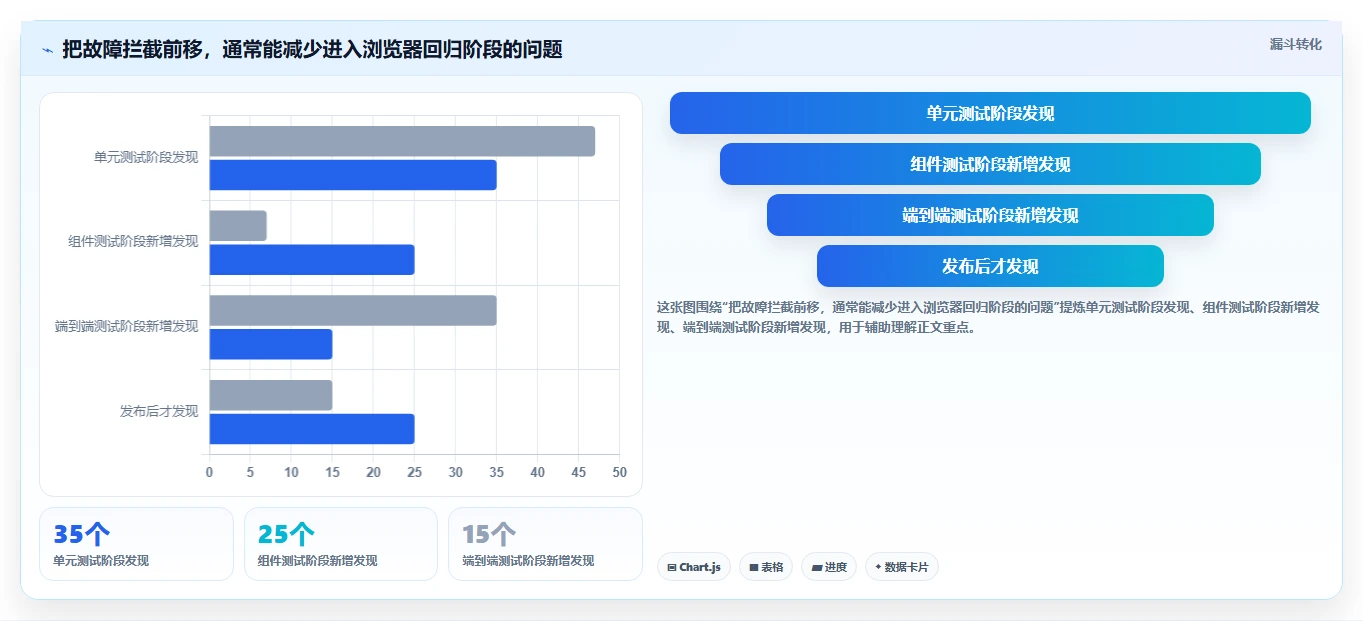Image resolution: width=1363 pixels, height=621 pixels.
Task: Click the gray bar for 端到端测试阶段新增发现
Action: pyautogui.click(x=353, y=310)
